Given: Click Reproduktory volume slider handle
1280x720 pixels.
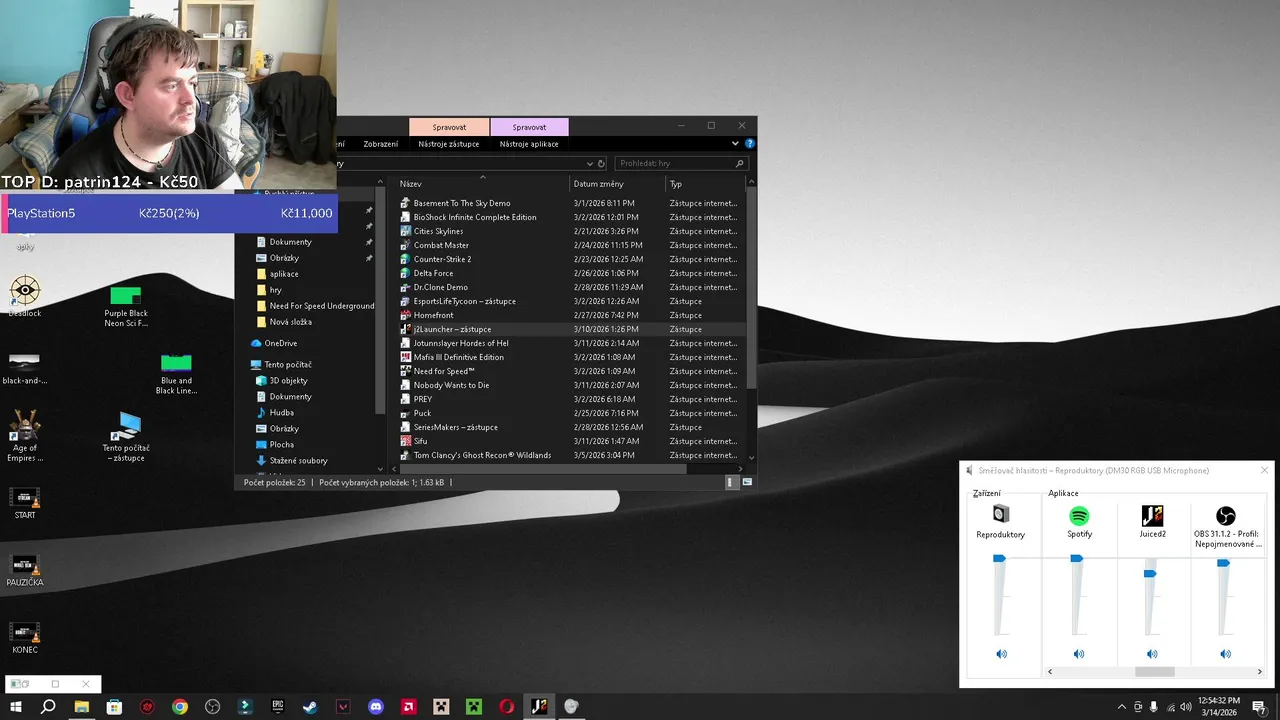Looking at the screenshot, I should point(999,559).
